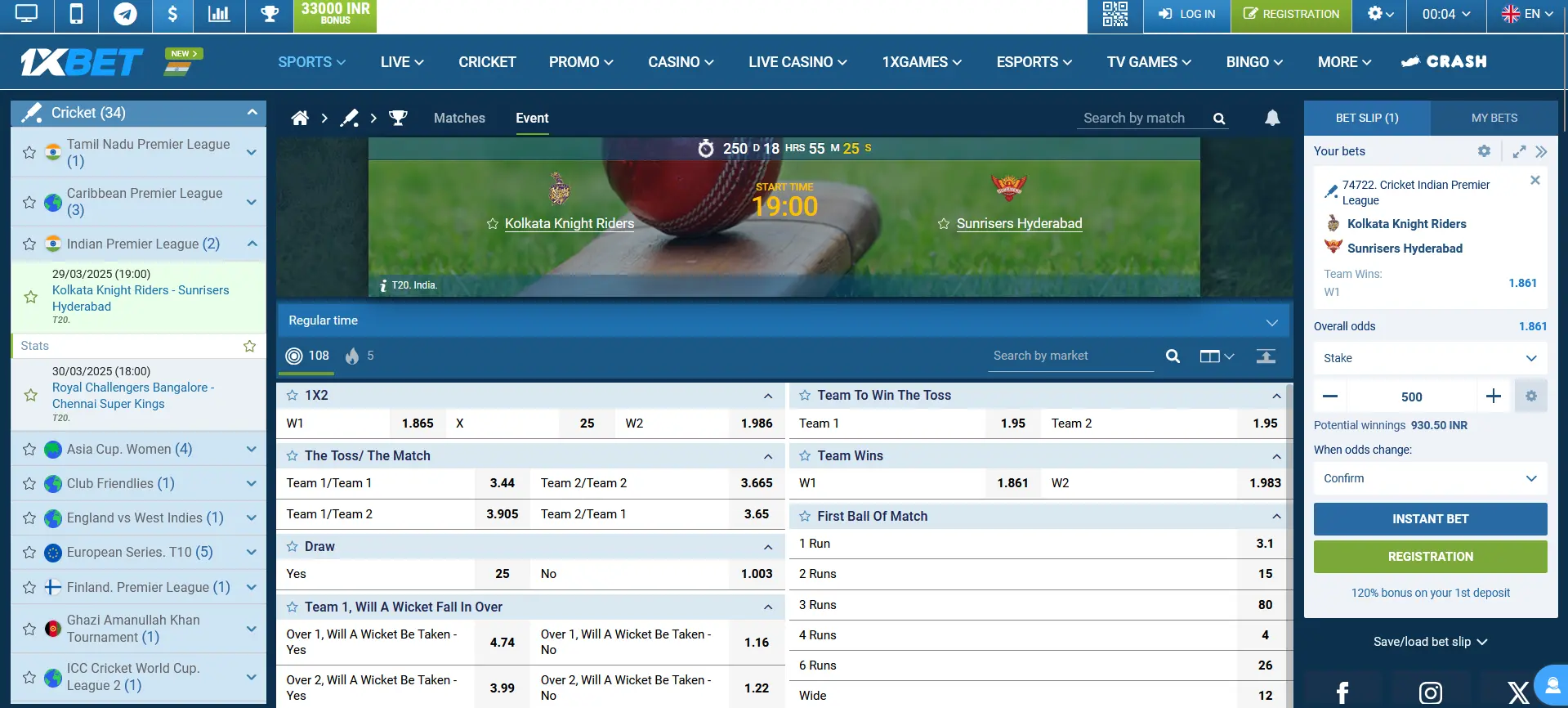The image size is (1568, 708).
Task: Collapse the Cricket (34) sidebar section
Action: tap(252, 113)
